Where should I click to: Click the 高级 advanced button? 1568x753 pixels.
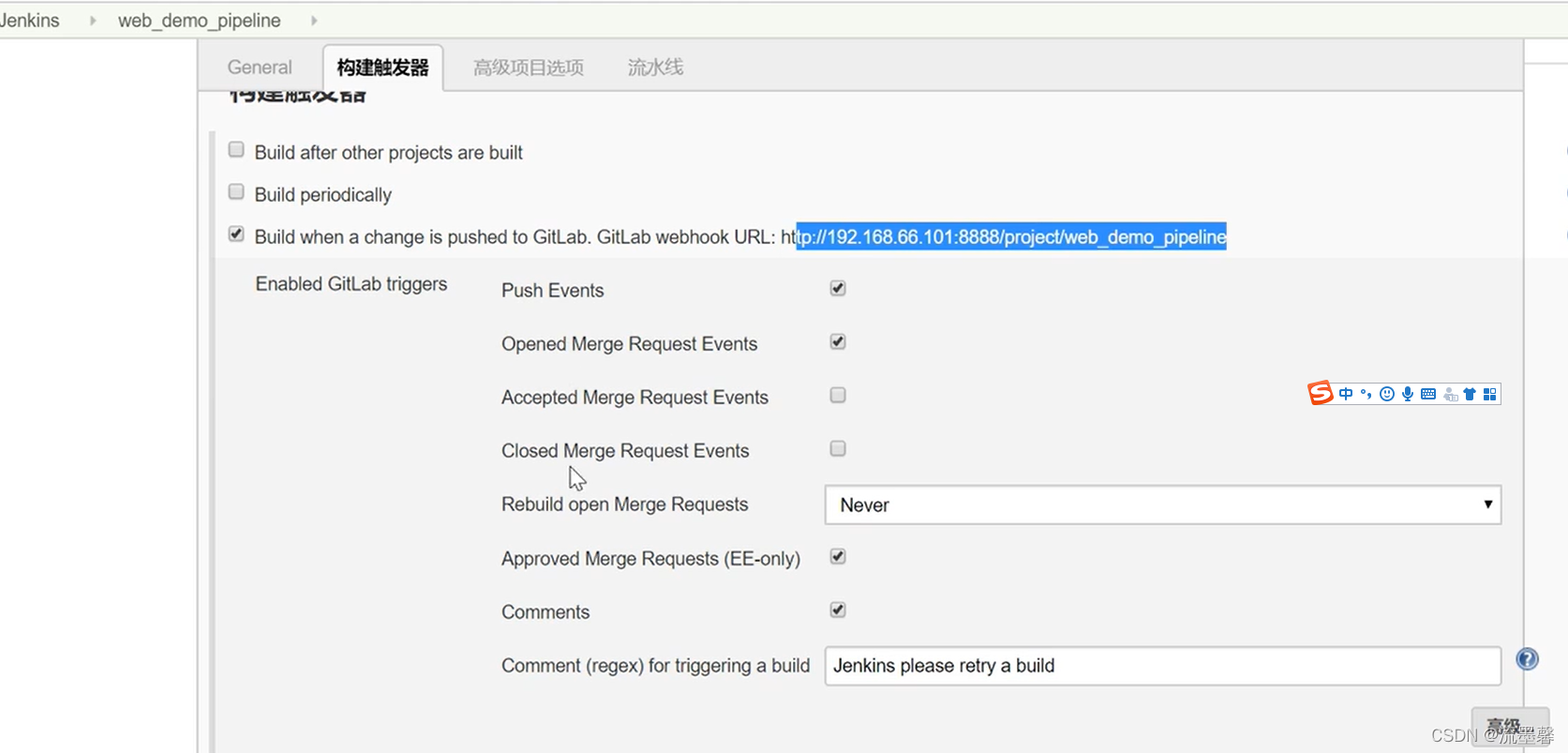pyautogui.click(x=1509, y=726)
